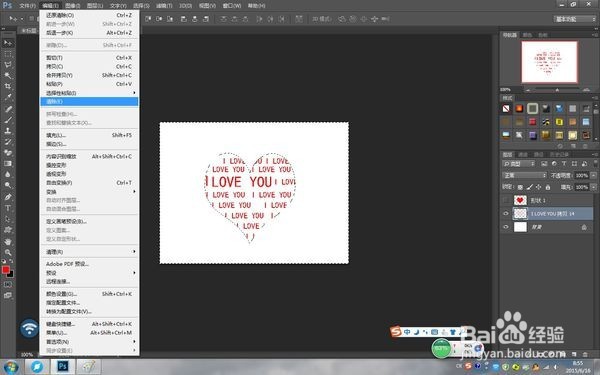Open the layer filter type dropdown
Image resolution: width=600 pixels, height=375 pixels.
[x=518, y=164]
